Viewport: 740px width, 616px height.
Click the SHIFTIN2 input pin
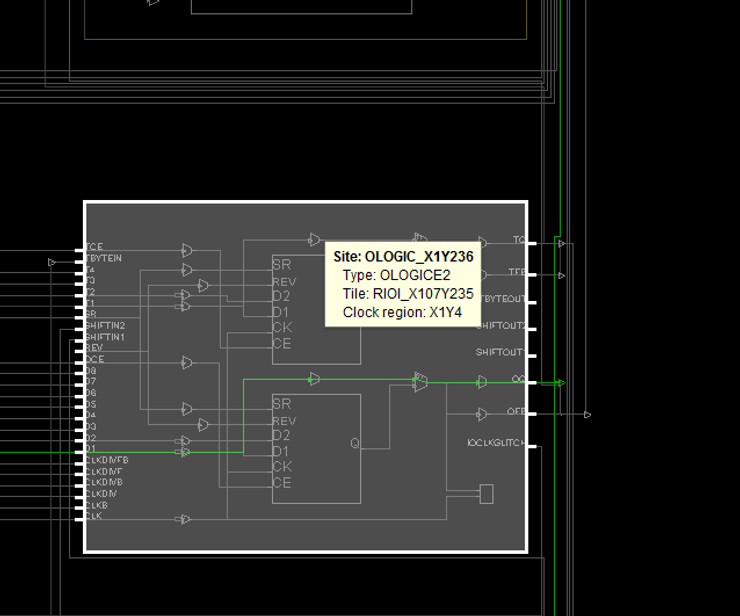79,326
